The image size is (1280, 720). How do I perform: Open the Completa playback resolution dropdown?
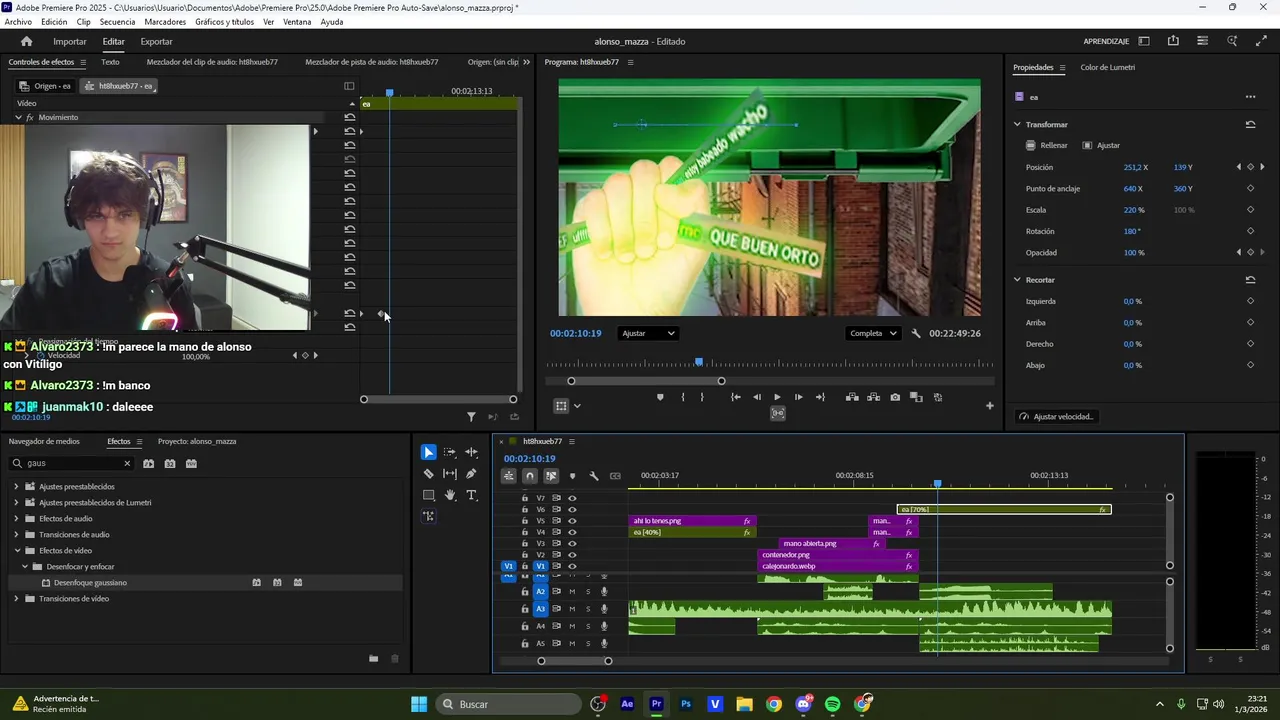tap(873, 333)
